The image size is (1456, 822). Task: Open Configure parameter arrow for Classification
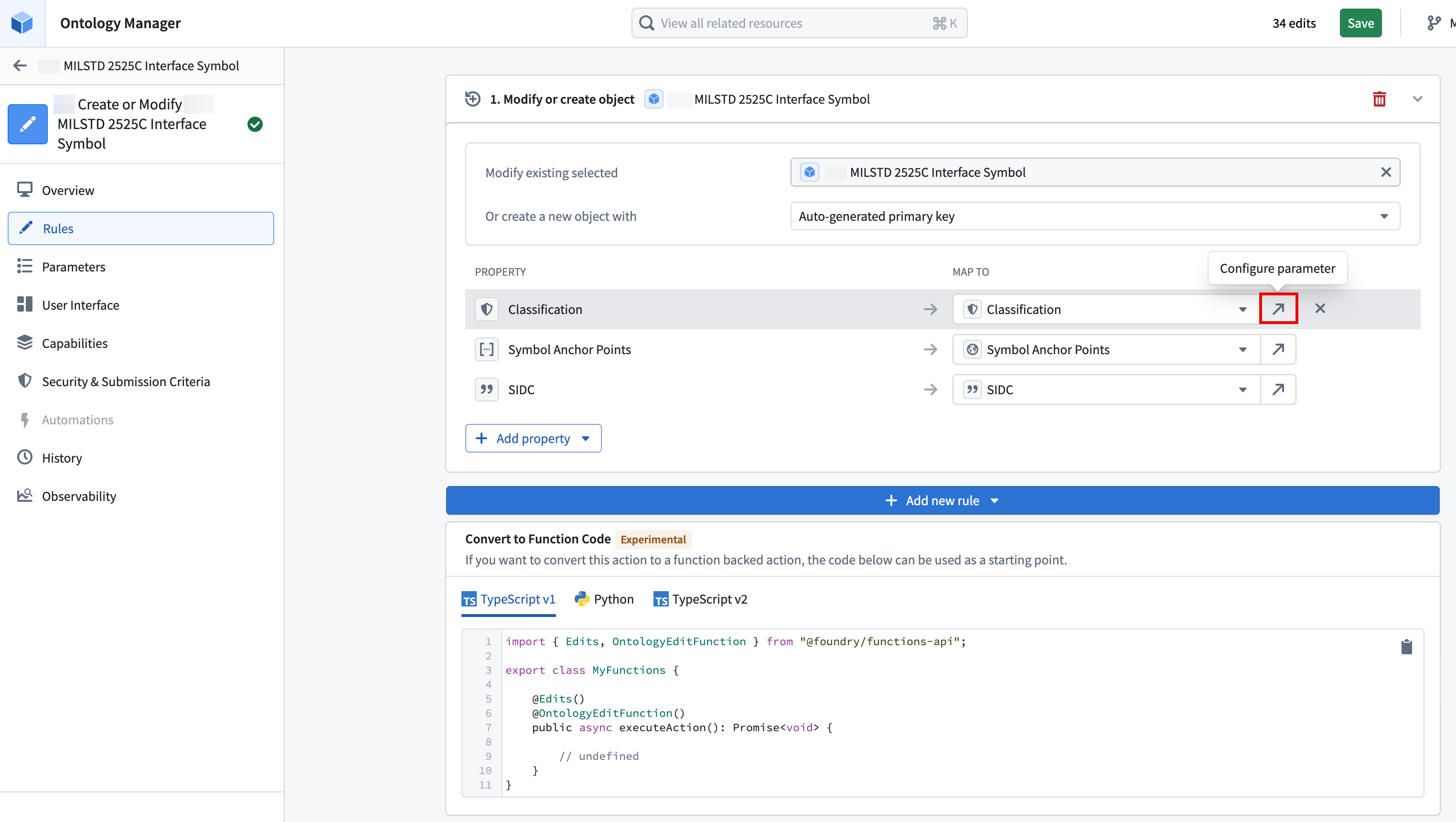coord(1278,309)
